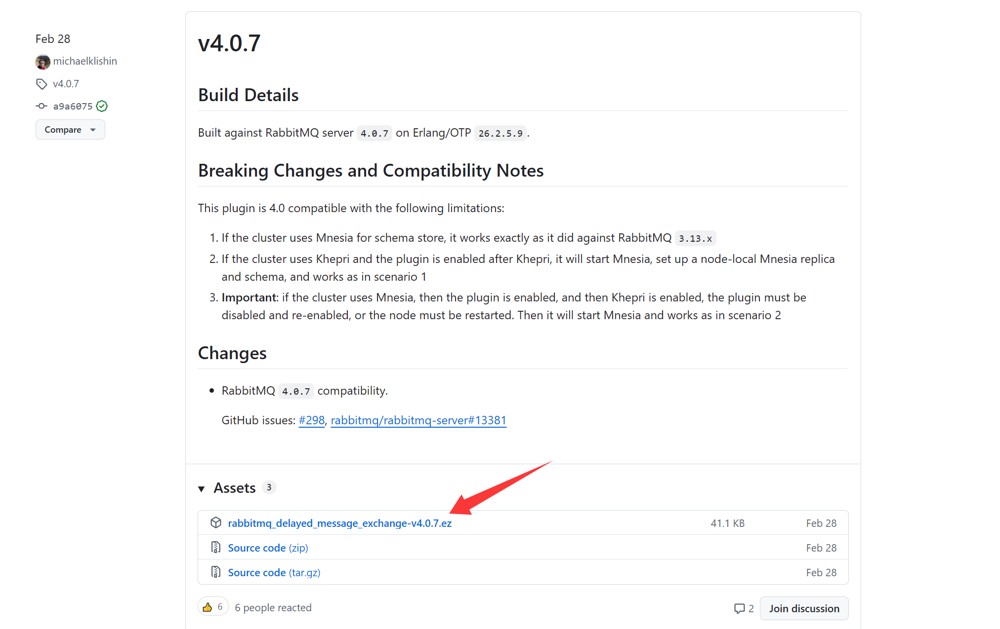Download Source code (zip)
The width and height of the screenshot is (1000, 629).
pos(268,548)
